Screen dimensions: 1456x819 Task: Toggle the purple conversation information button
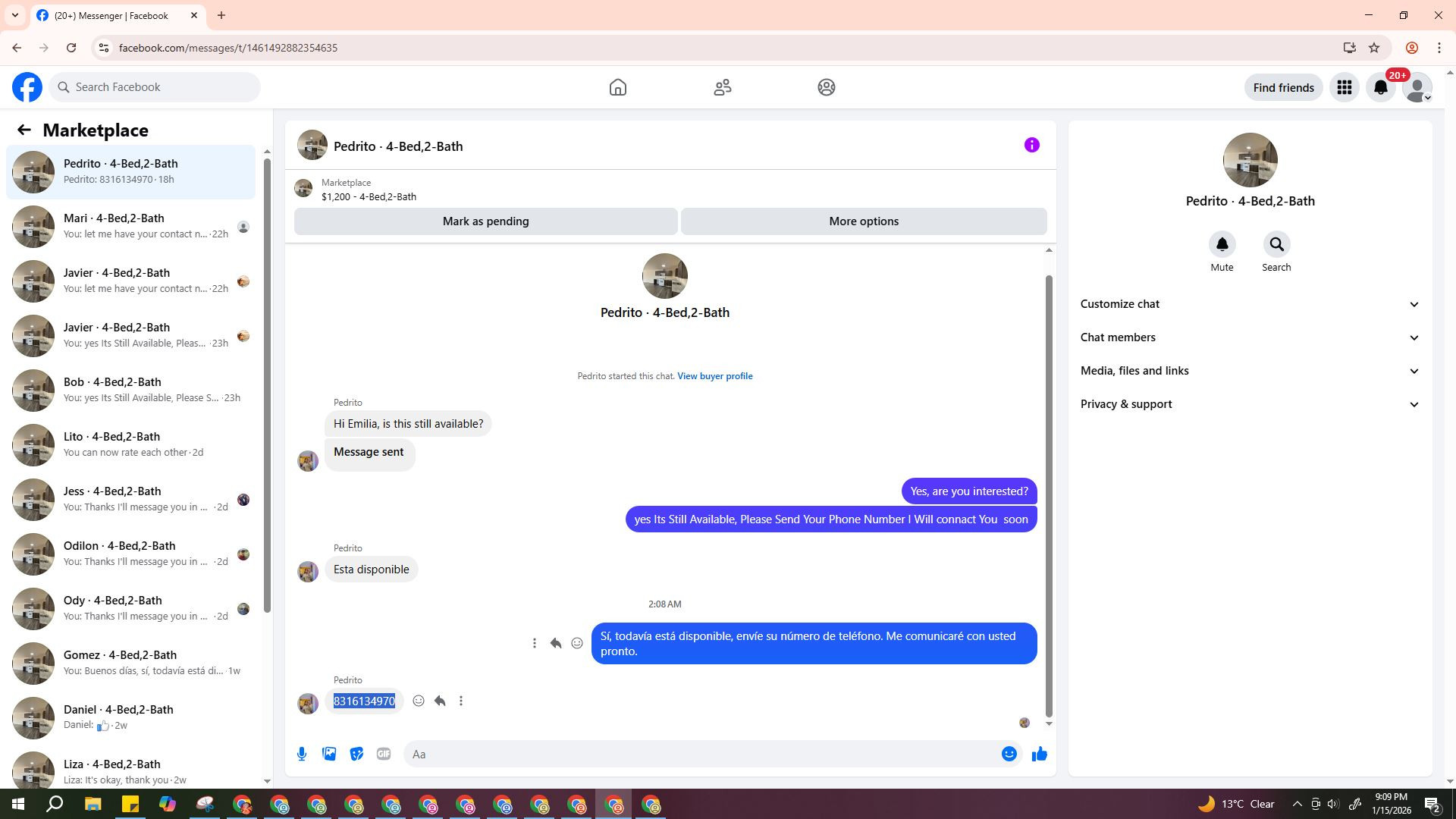tap(1031, 145)
